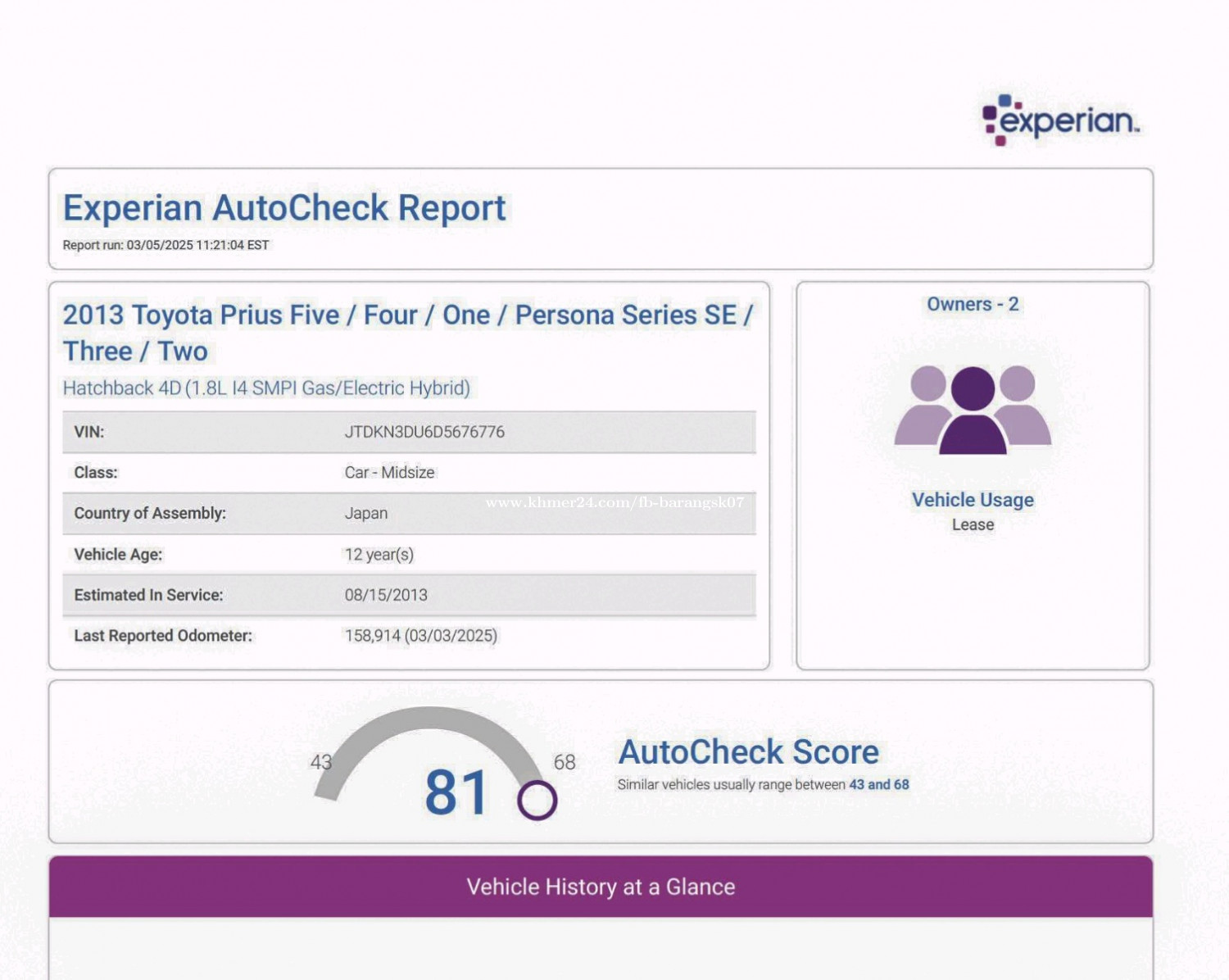Click the Country of Assembly: label
Viewport: 1229px width, 980px height.
point(150,513)
